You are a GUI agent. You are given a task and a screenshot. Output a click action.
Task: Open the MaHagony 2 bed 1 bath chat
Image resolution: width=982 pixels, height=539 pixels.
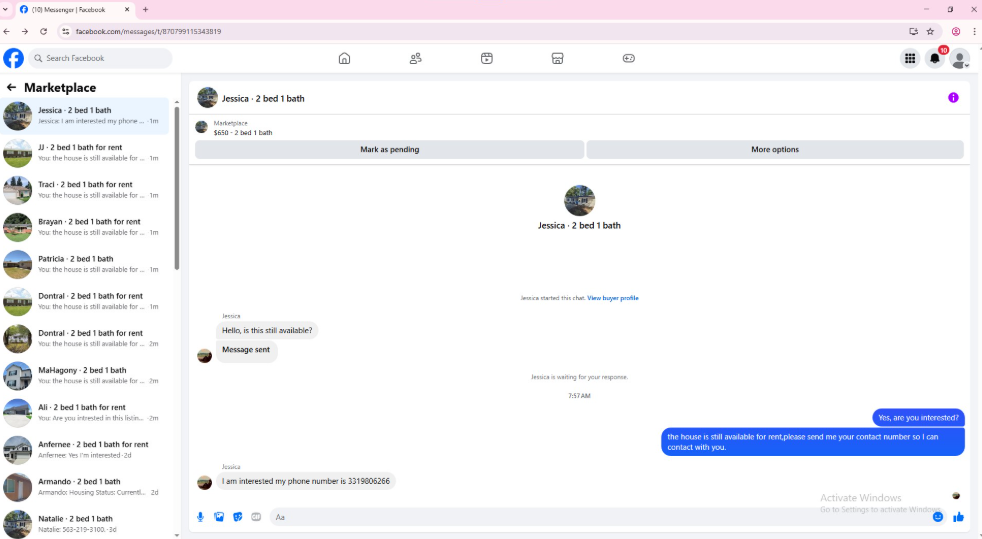tap(85, 376)
